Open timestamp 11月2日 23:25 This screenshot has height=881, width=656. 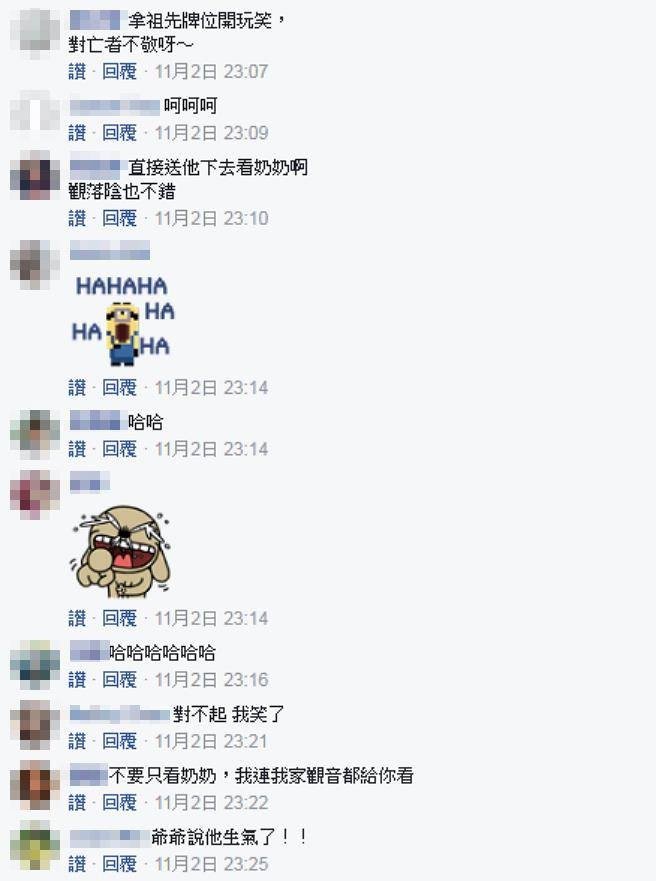point(211,864)
